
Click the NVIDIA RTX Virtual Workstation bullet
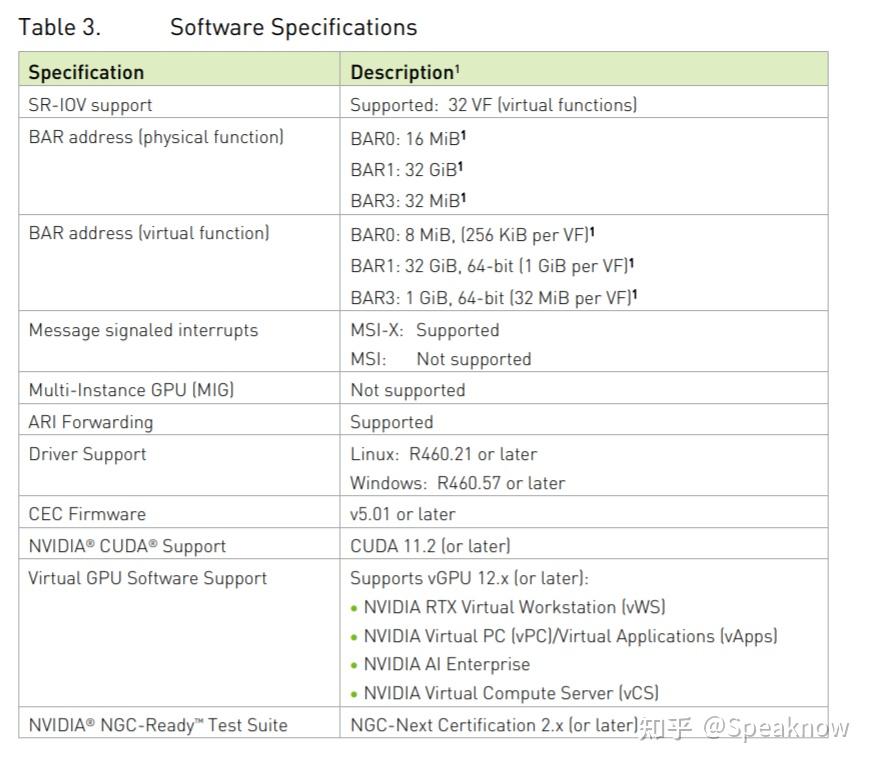[514, 607]
